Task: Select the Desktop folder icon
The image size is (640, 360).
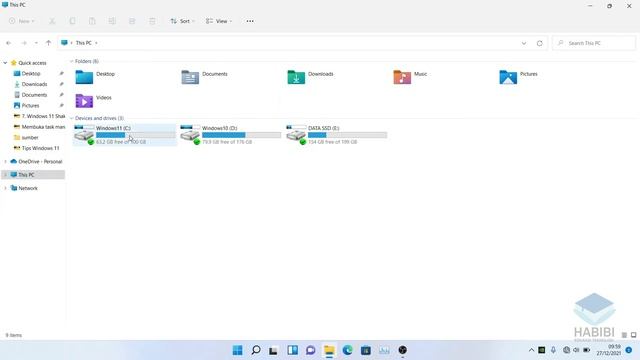Action: pyautogui.click(x=84, y=77)
